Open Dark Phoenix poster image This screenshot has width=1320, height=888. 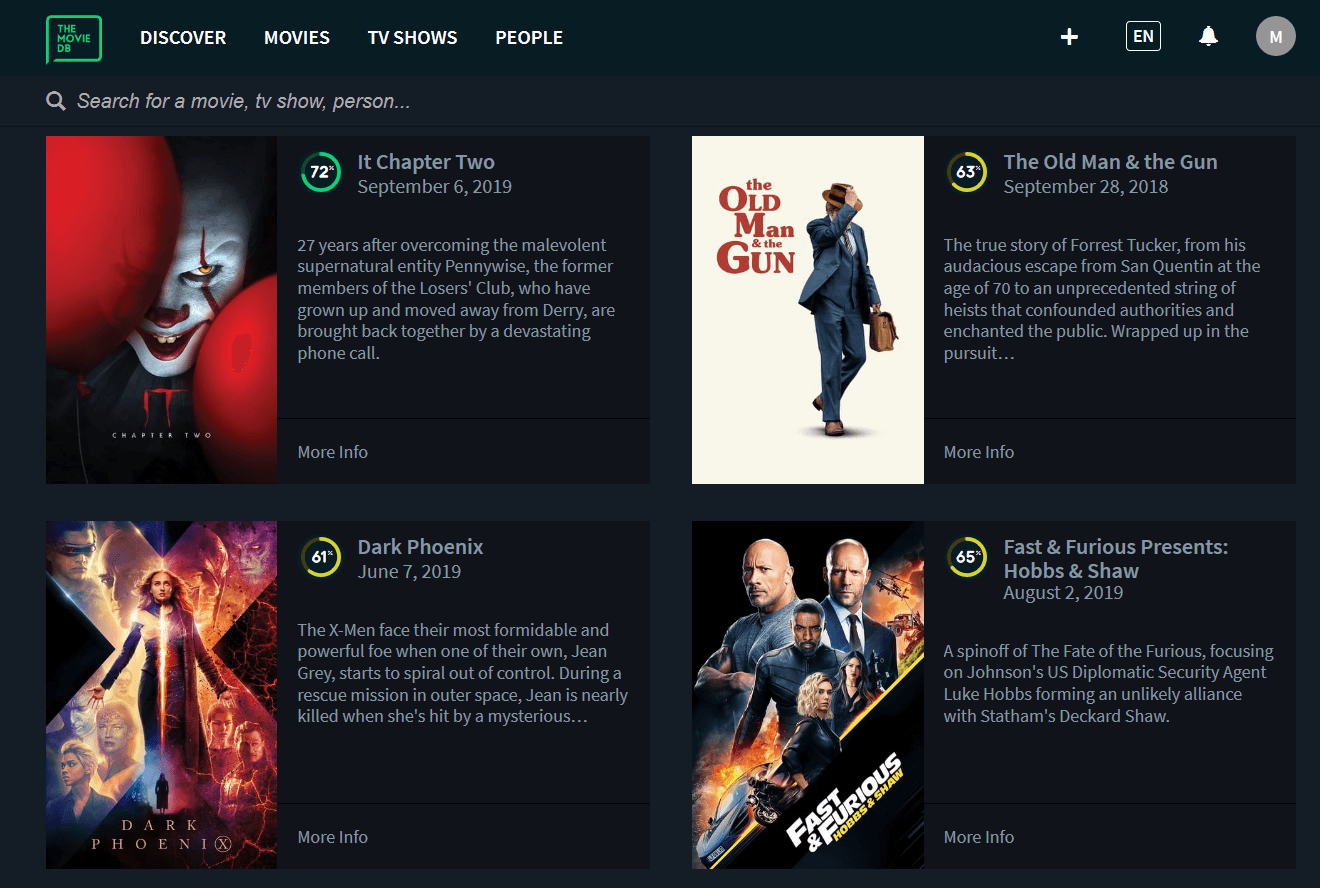[162, 695]
